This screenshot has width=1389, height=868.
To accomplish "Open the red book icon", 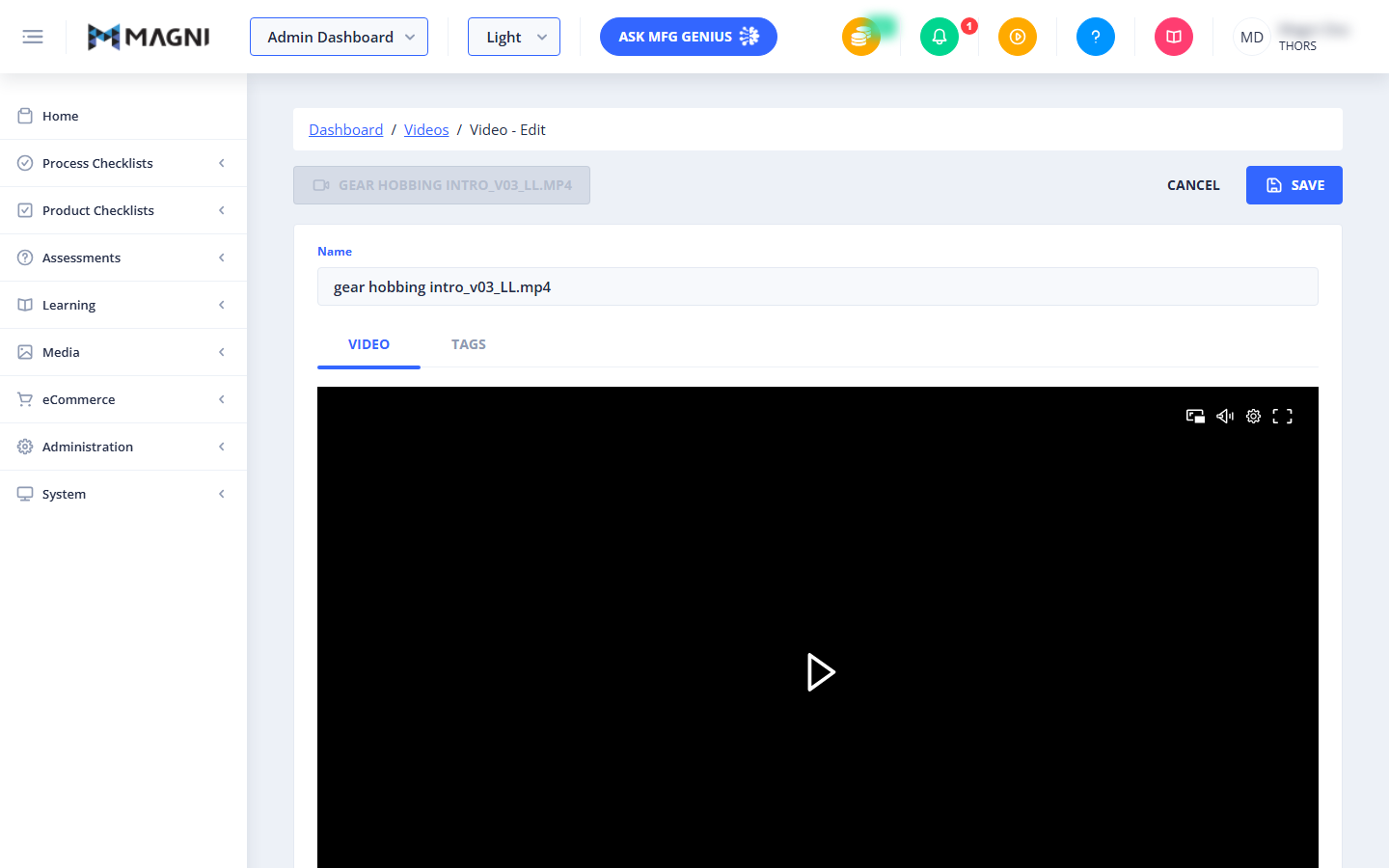I will coord(1174,37).
